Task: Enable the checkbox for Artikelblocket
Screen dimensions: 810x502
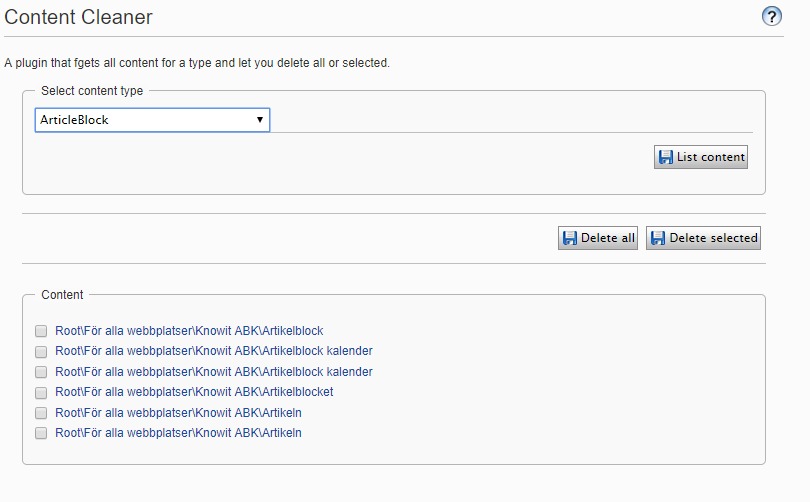Action: click(41, 393)
